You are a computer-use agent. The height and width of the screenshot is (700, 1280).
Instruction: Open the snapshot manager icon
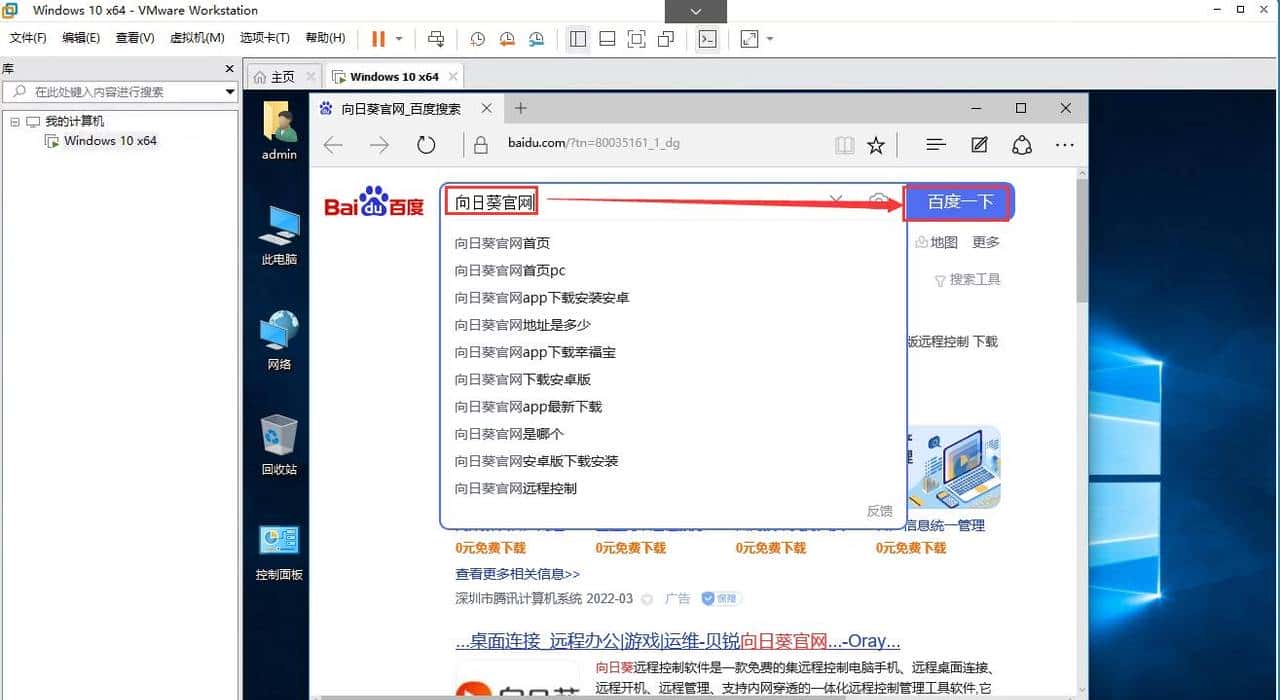(x=537, y=39)
